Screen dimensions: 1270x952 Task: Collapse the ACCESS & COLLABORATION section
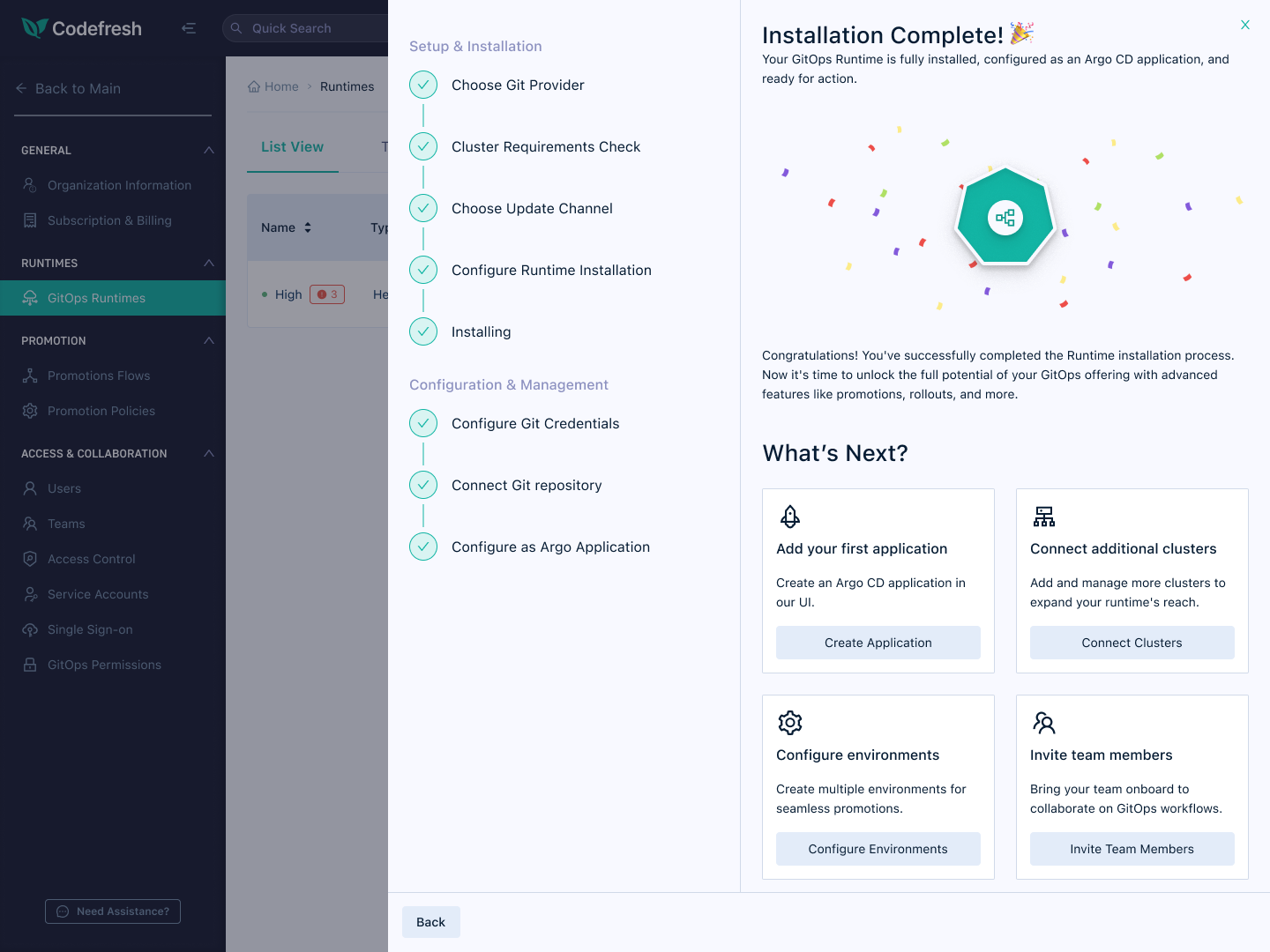209,453
